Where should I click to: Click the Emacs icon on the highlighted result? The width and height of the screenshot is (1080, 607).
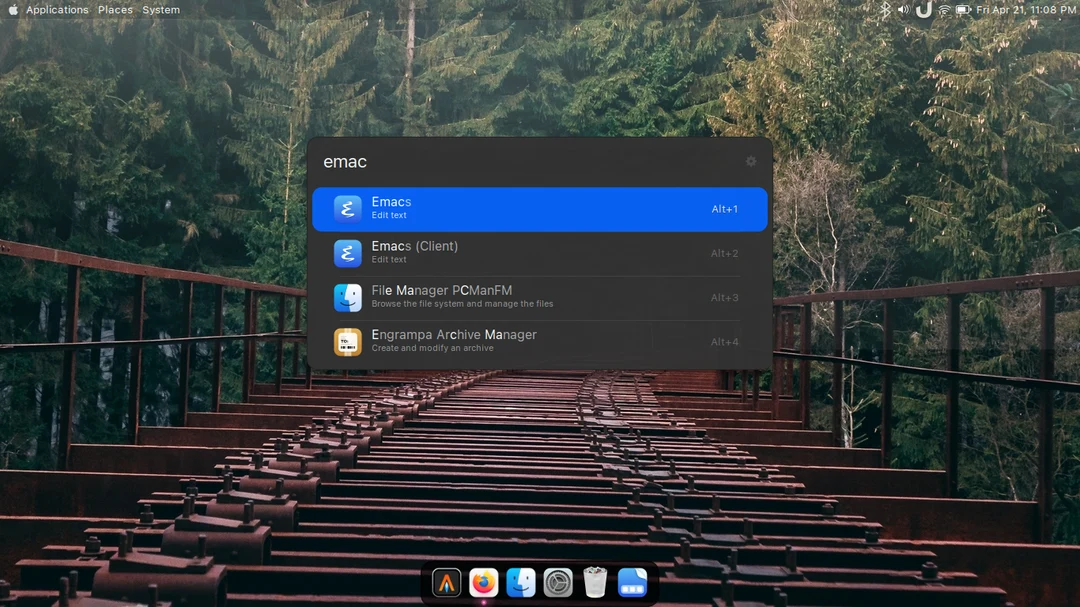pyautogui.click(x=347, y=209)
